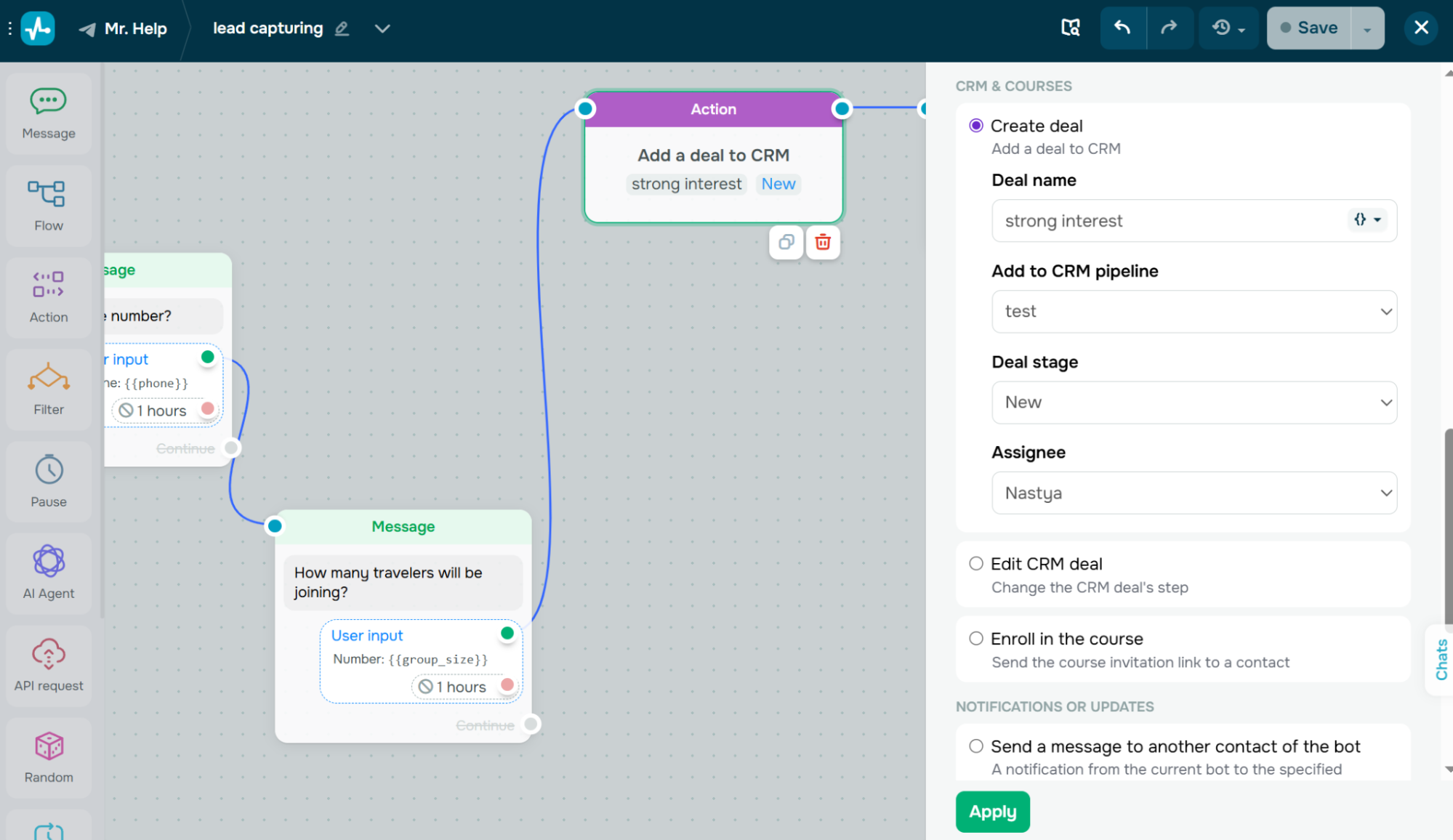Open the Chats side panel
Screen dimensions: 1453x840
point(1440,660)
